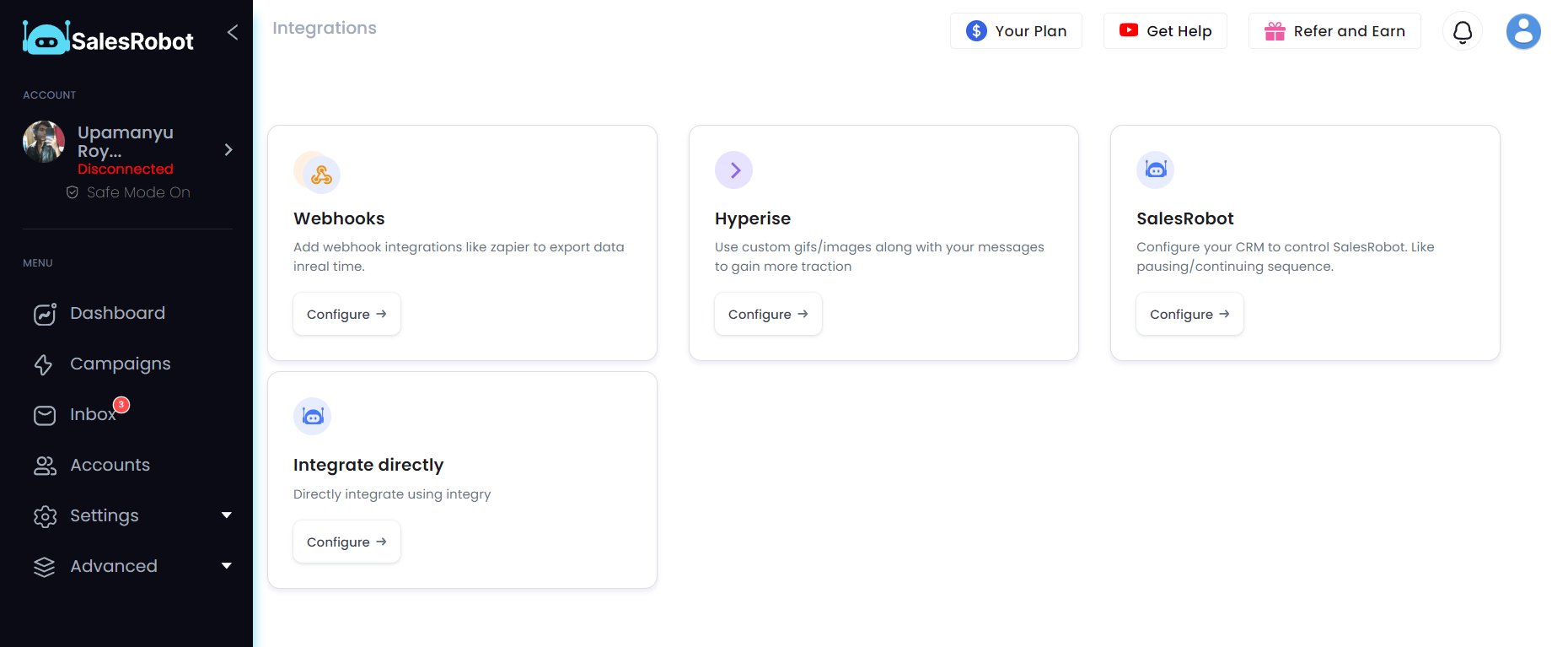Screen dimensions: 1568x647
Task: Click the Webhooks integration icon
Action: pos(316,172)
